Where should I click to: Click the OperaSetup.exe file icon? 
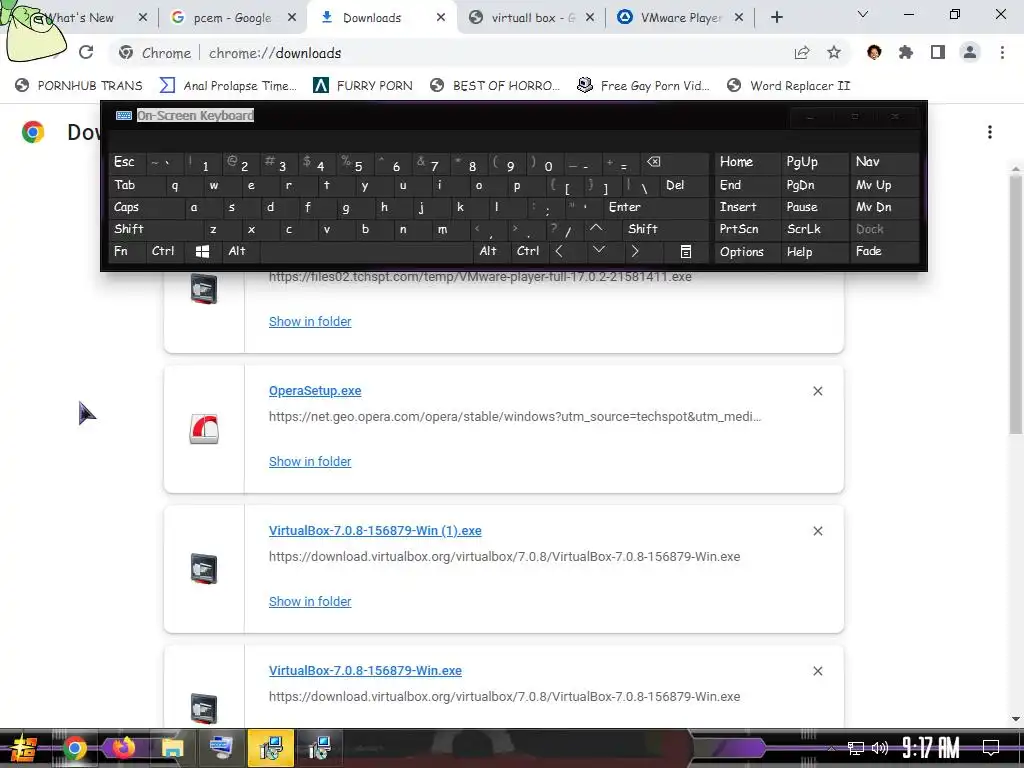tap(204, 429)
